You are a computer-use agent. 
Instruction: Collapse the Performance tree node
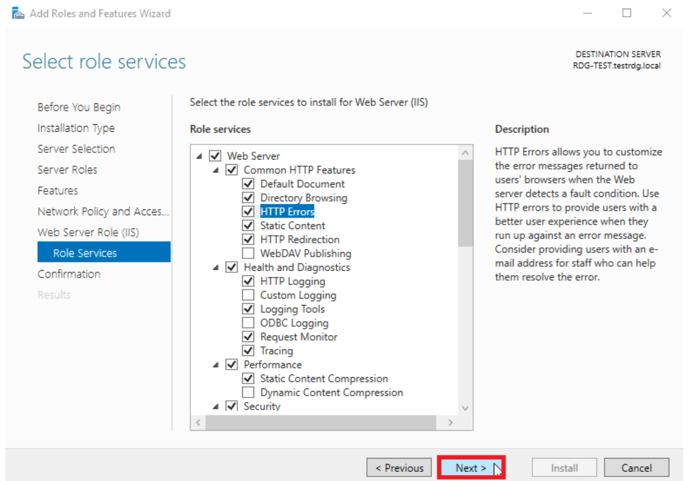[215, 365]
